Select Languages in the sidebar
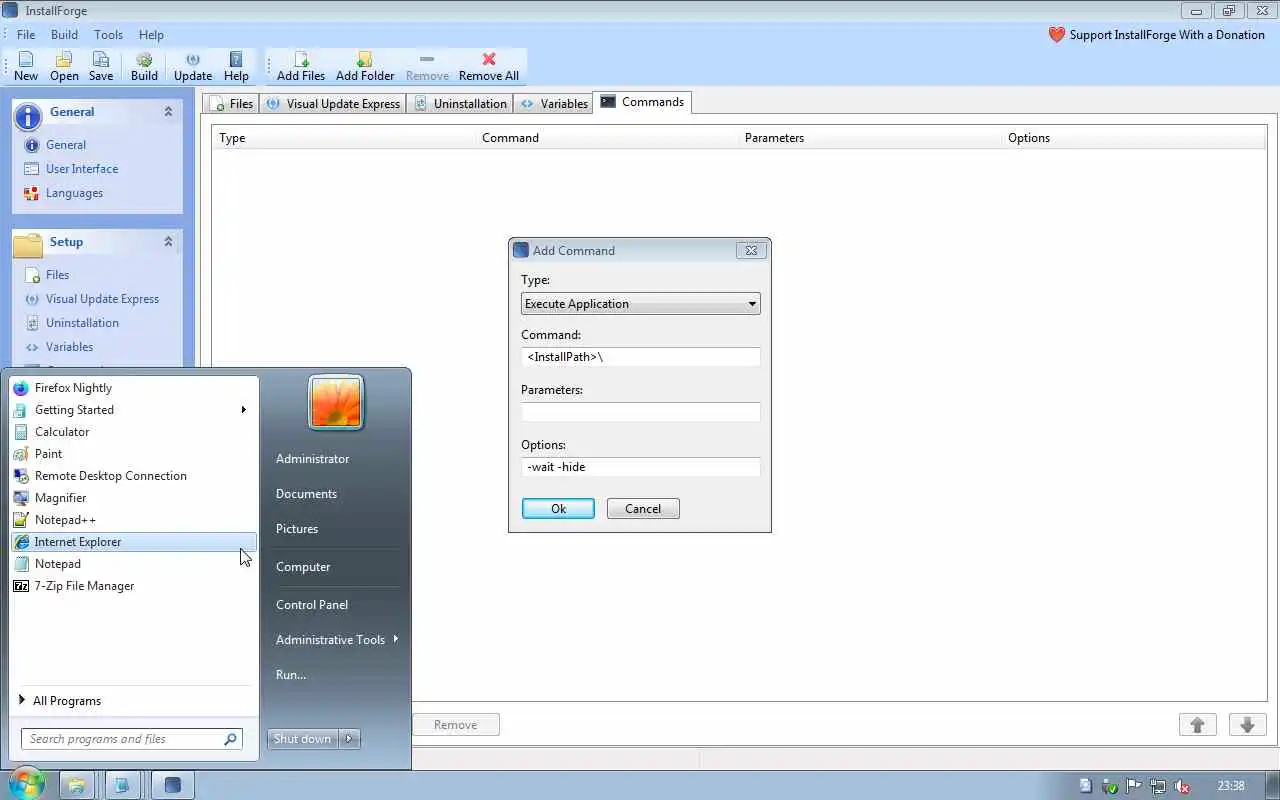 pyautogui.click(x=74, y=193)
